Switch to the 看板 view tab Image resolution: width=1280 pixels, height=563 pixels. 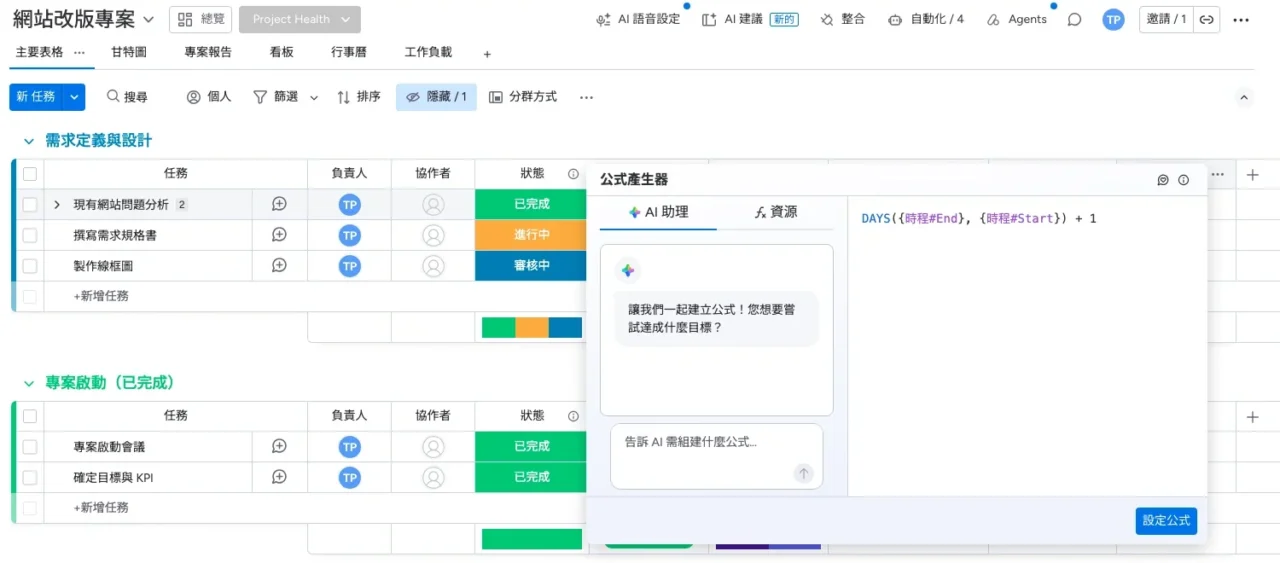(x=281, y=53)
